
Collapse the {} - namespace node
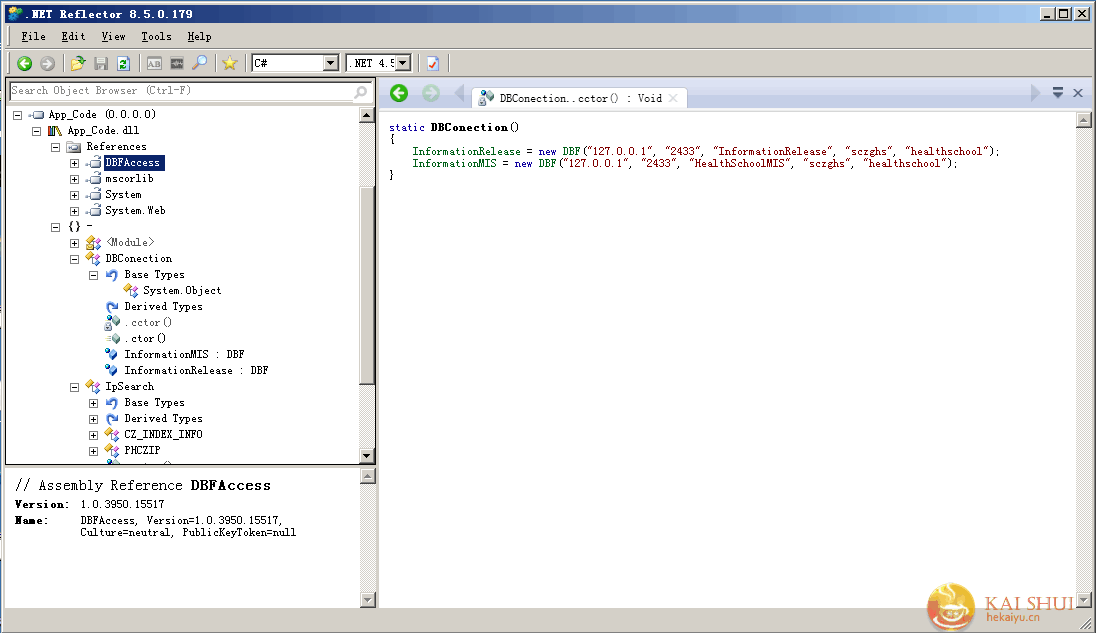click(x=56, y=228)
